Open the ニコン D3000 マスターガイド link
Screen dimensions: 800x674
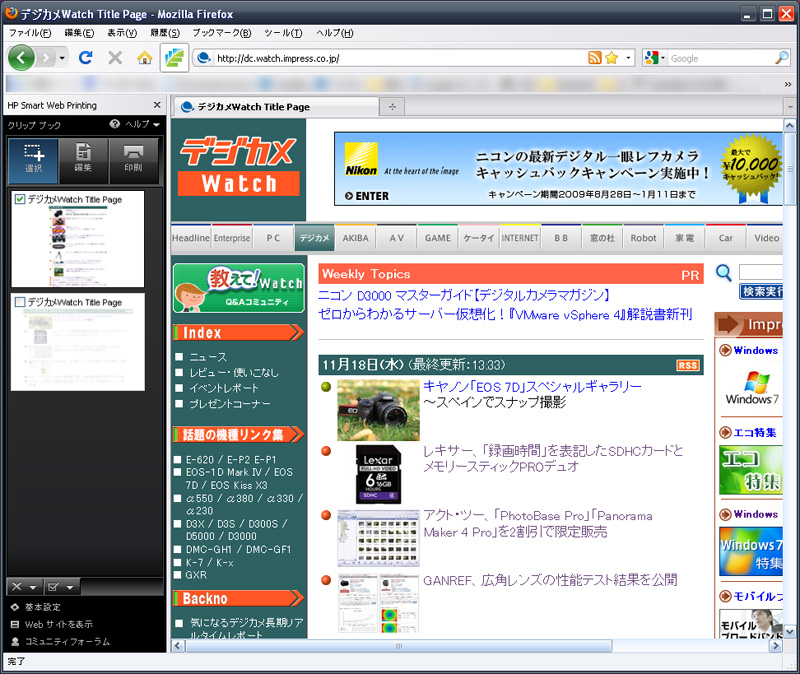pos(460,293)
